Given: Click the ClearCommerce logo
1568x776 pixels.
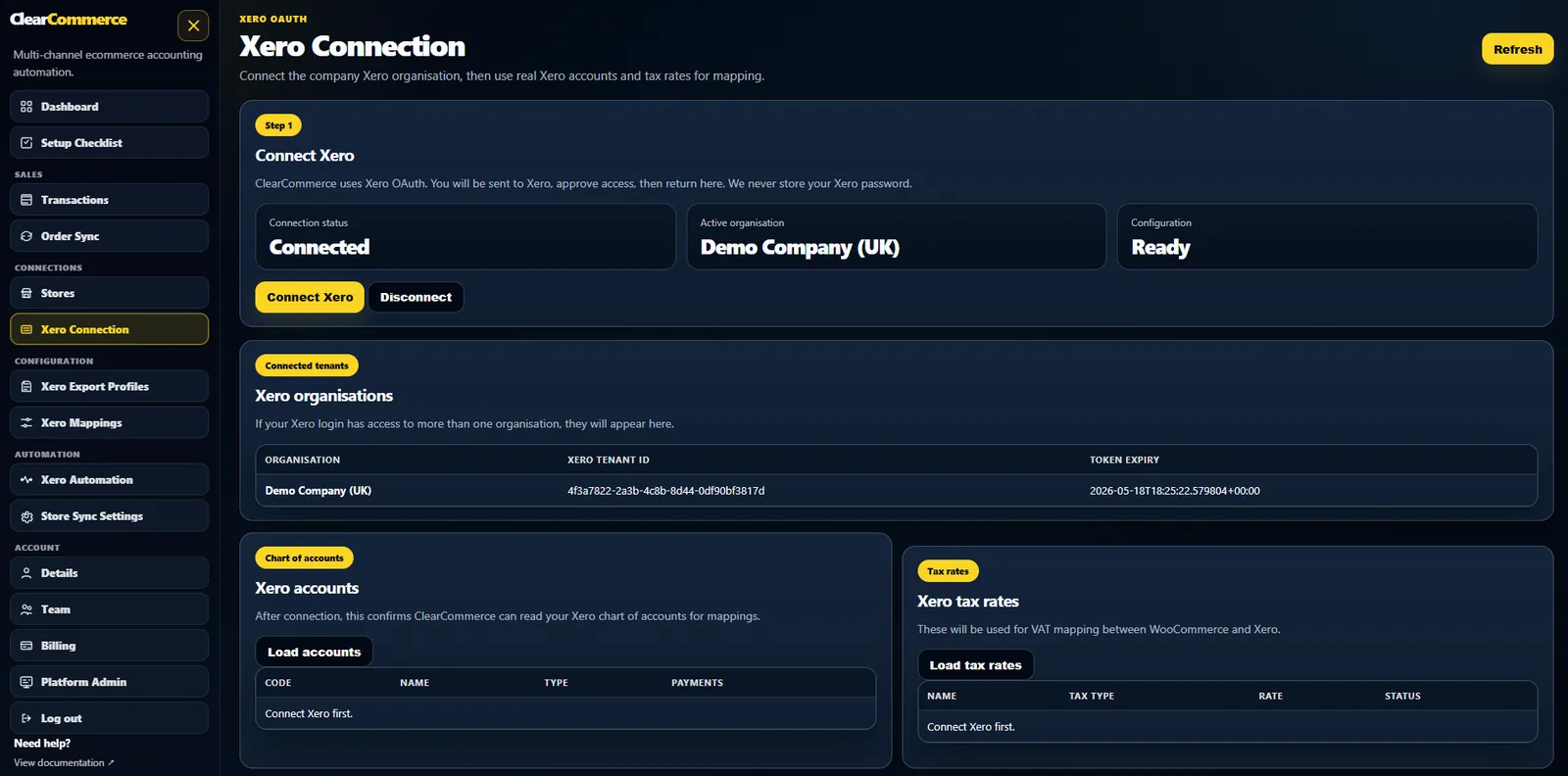Looking at the screenshot, I should [69, 20].
